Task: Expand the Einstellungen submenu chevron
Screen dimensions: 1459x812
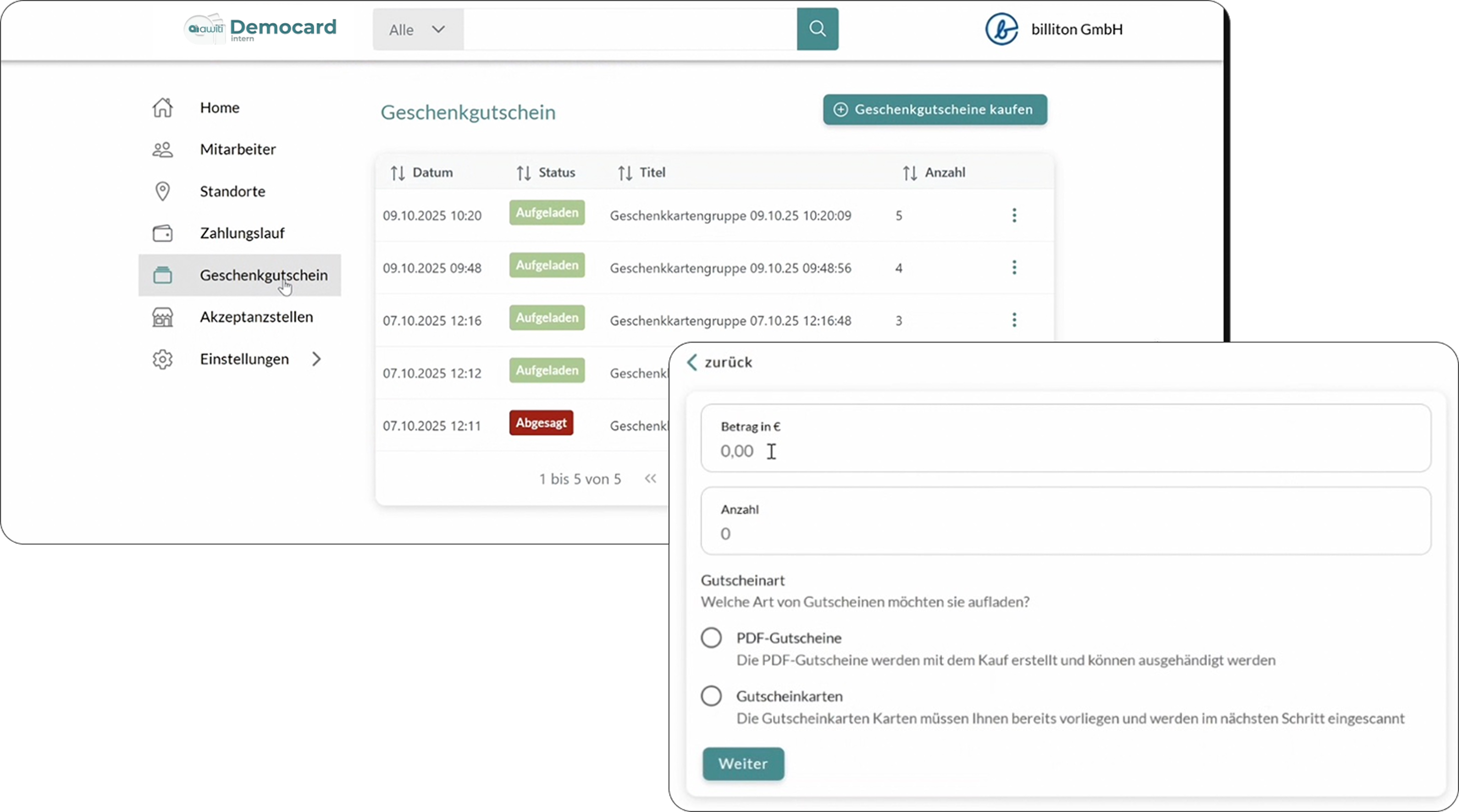Action: (317, 359)
